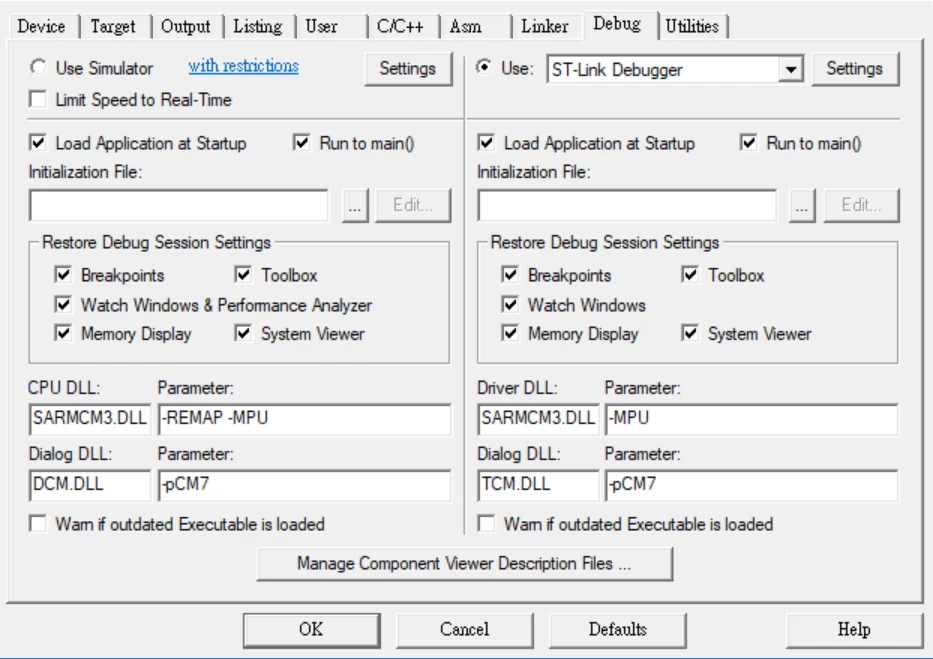Open ST-Link Debugger Settings button

pyautogui.click(x=854, y=68)
